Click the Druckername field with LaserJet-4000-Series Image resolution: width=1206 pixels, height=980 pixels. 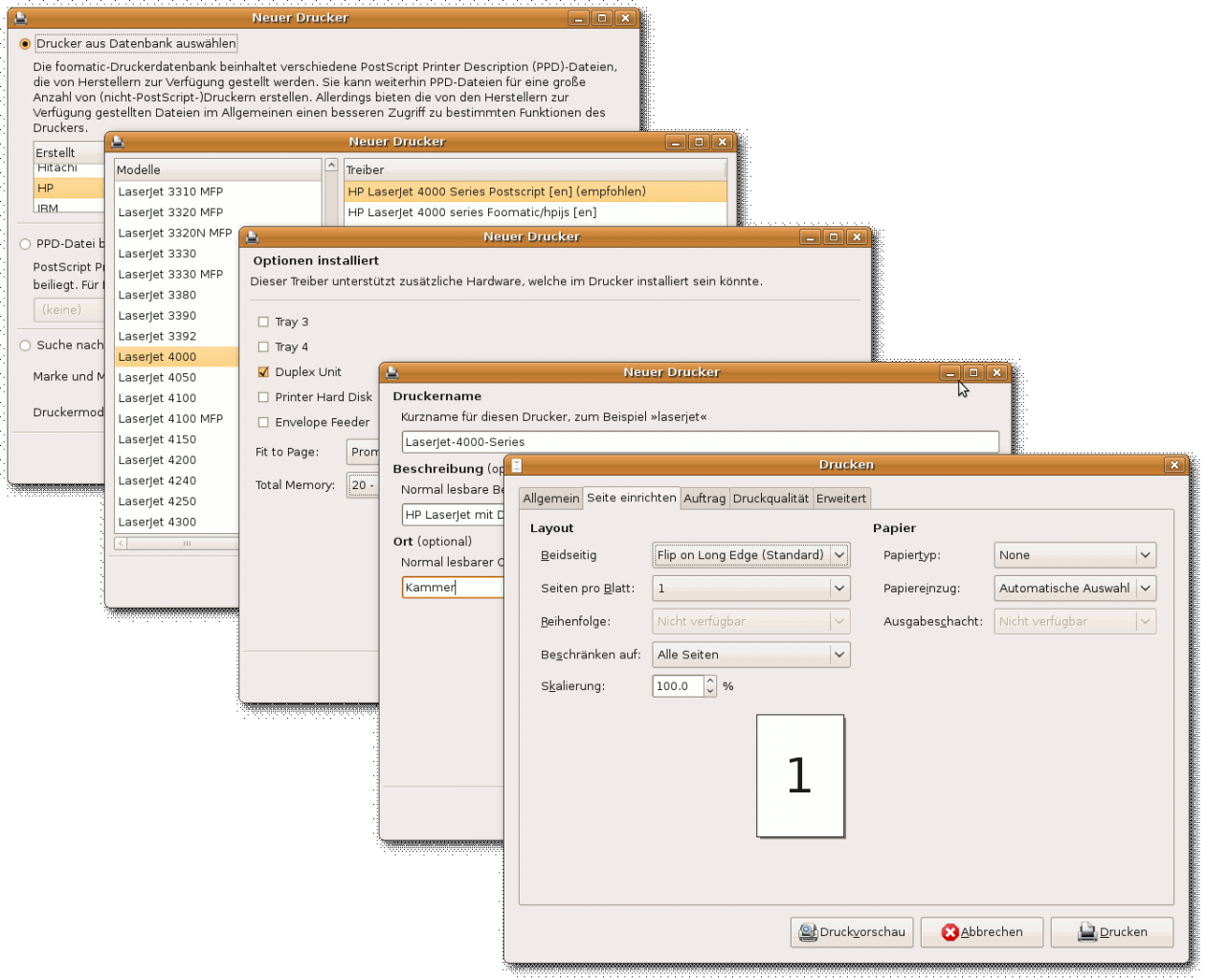(701, 442)
